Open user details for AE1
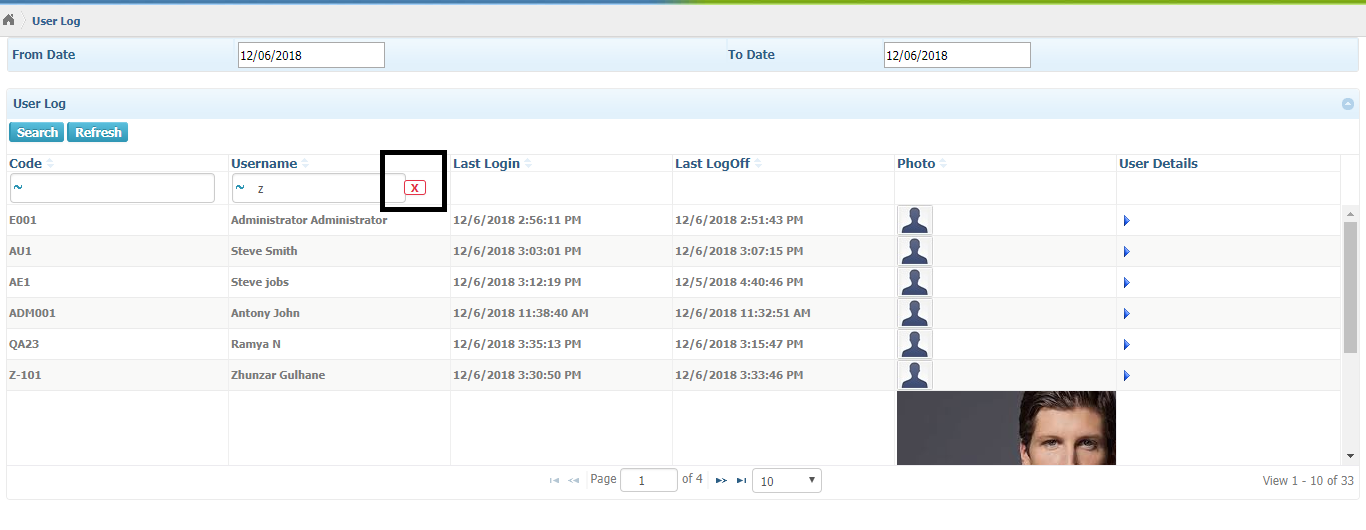Viewport: 1366px width, 530px height. (x=1127, y=282)
